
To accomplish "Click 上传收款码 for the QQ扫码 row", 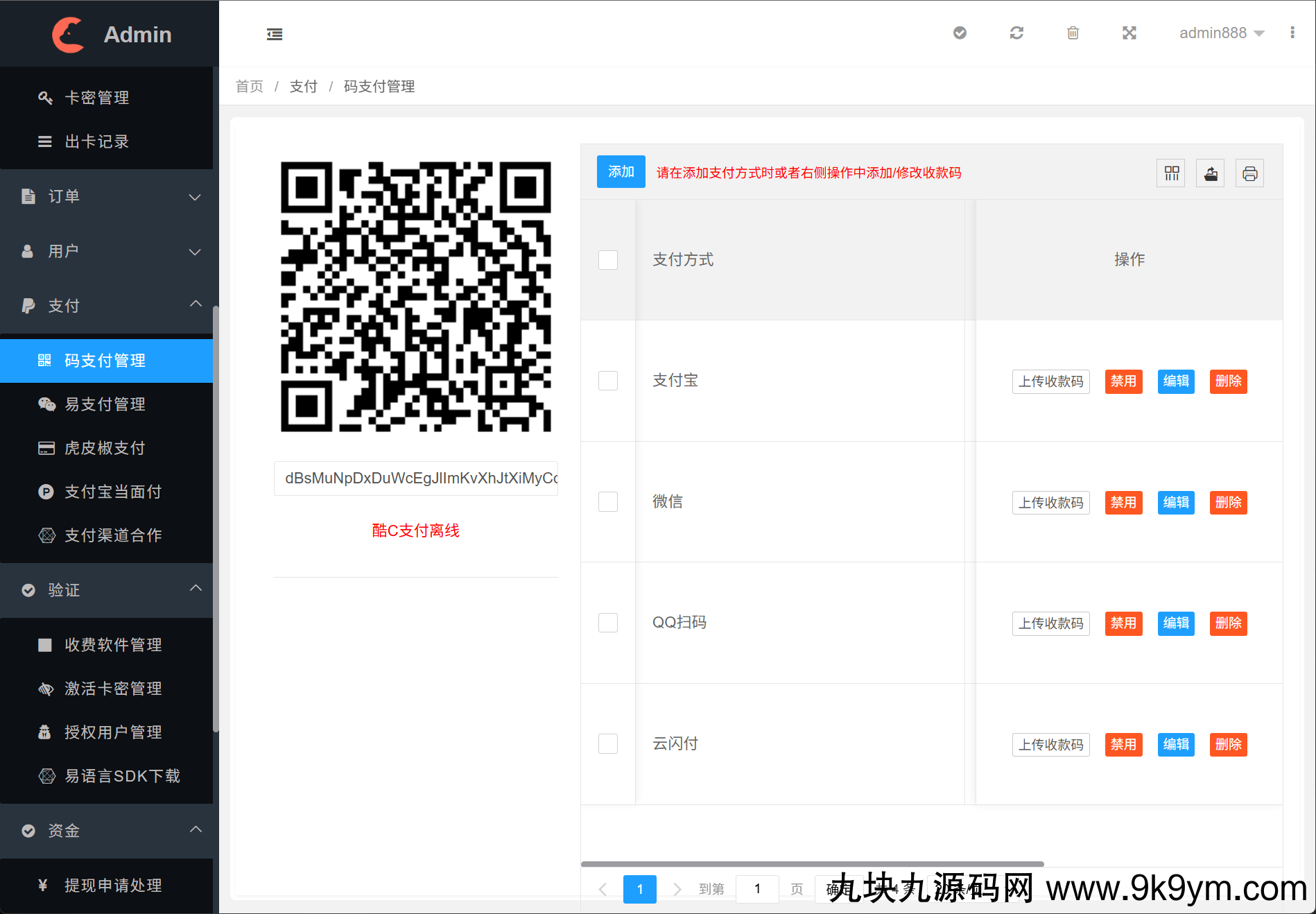I will point(1050,623).
